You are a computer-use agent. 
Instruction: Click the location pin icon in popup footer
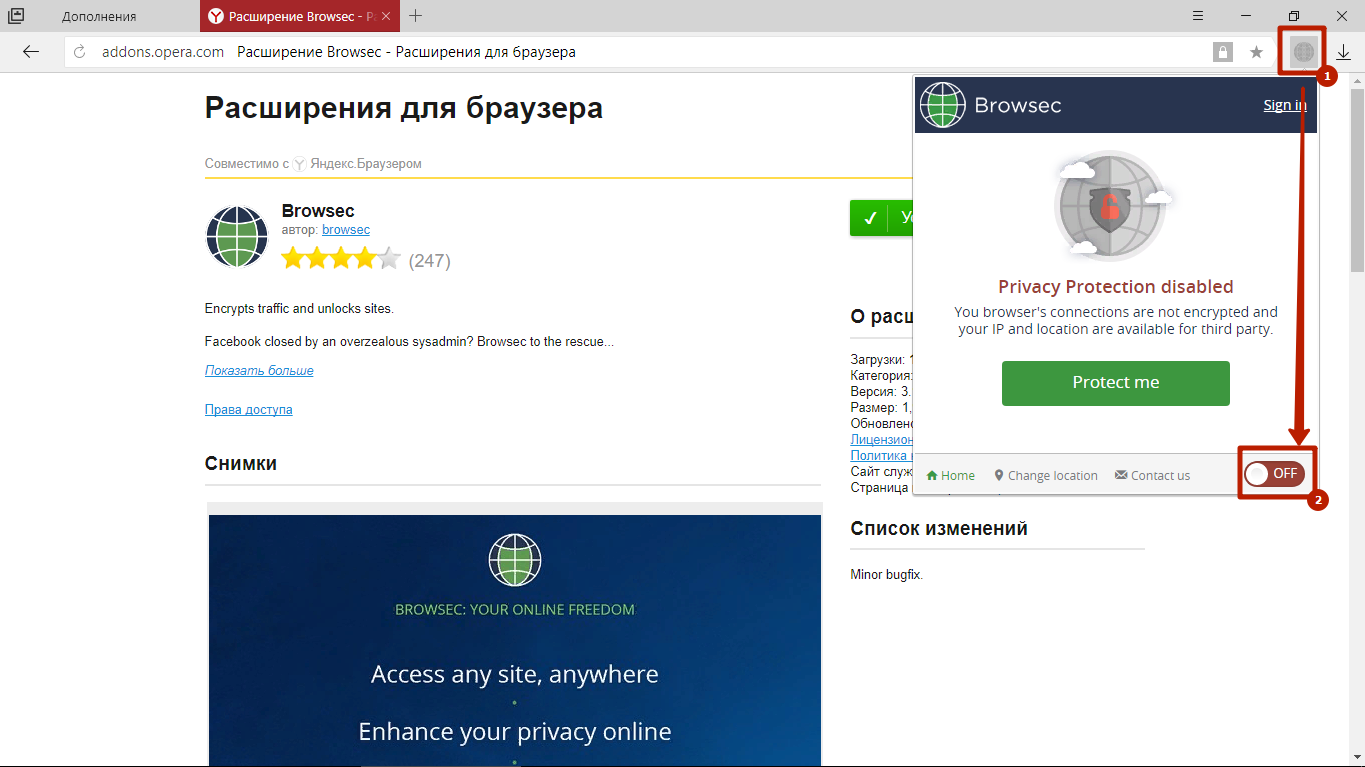[998, 475]
